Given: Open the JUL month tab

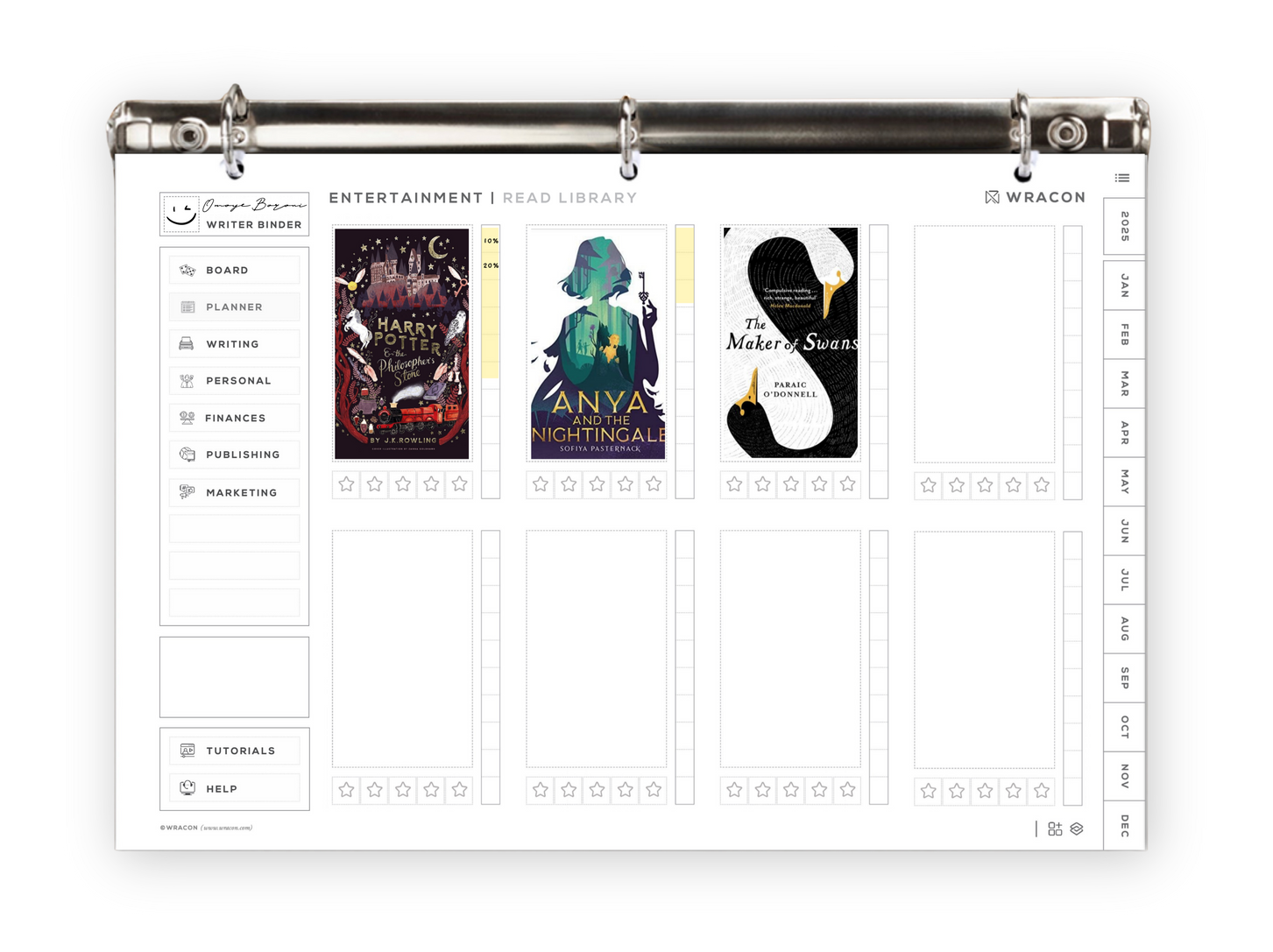Looking at the screenshot, I should click(1124, 580).
